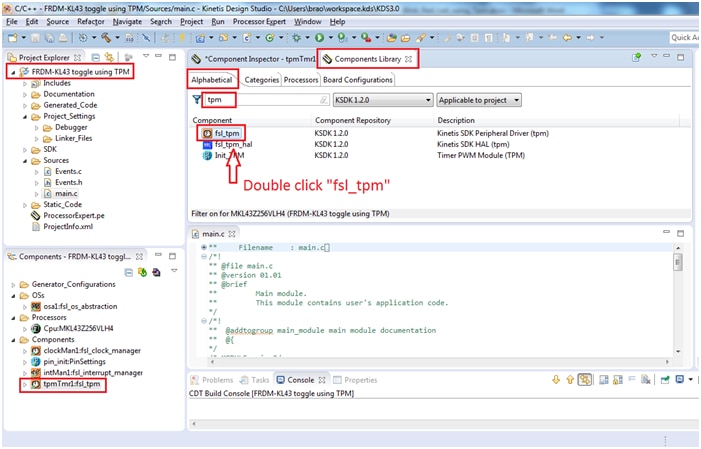Viewport: 701px width, 449px height.
Task: Click the Open Console icon
Action: (680, 380)
